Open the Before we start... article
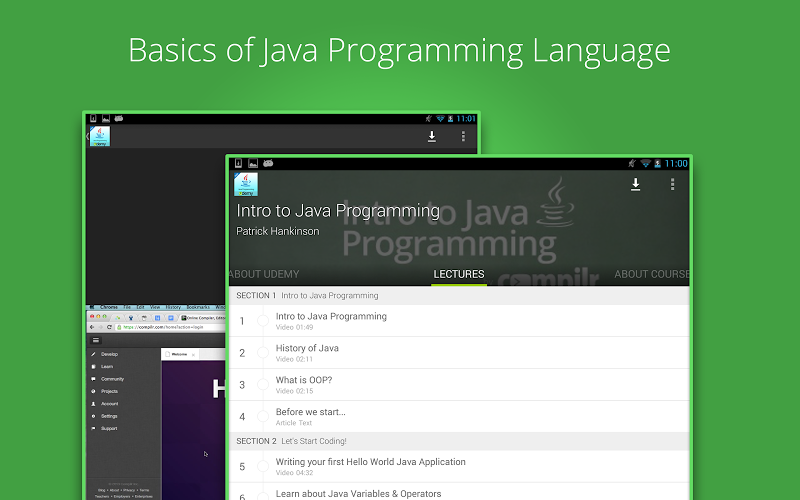Viewport: 800px width, 500px height. coord(311,416)
